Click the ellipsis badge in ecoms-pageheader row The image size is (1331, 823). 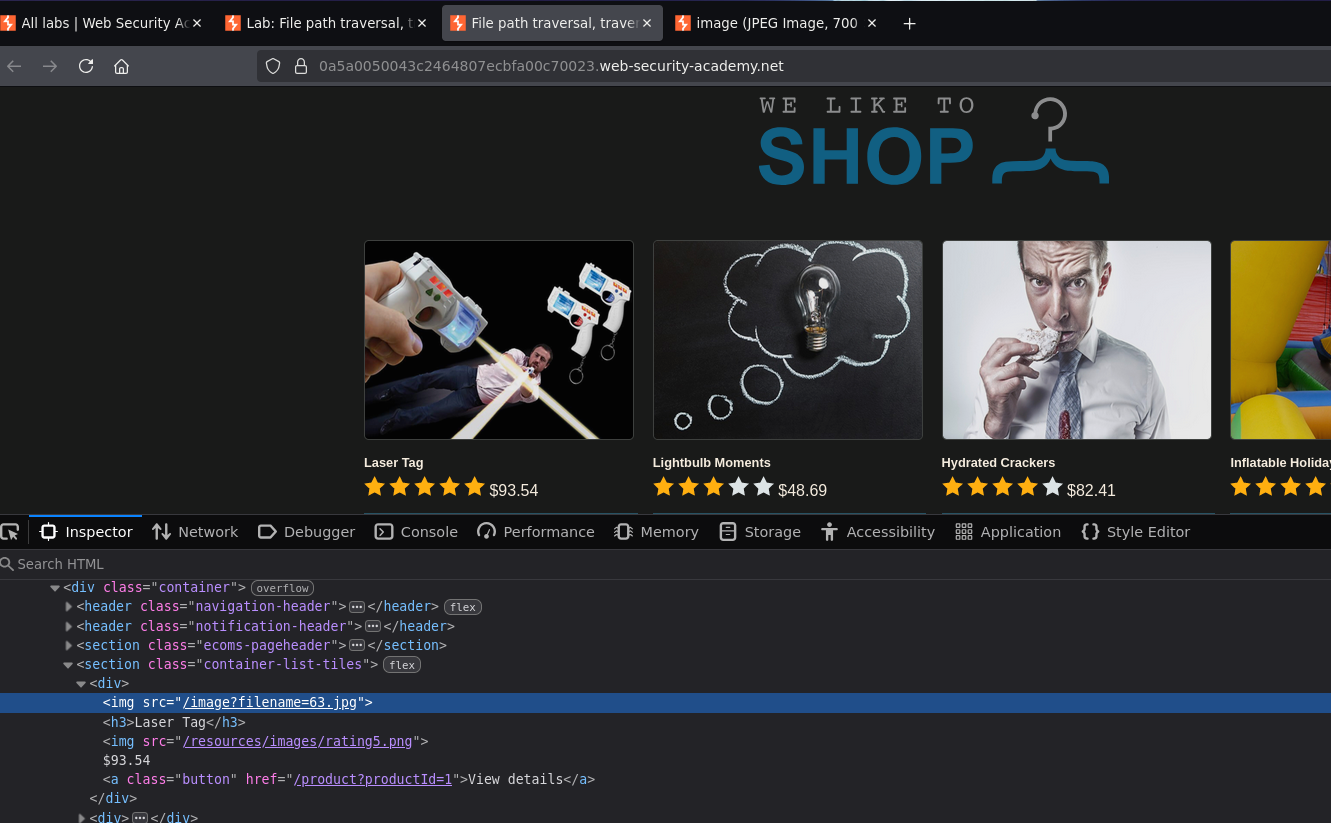click(x=356, y=645)
